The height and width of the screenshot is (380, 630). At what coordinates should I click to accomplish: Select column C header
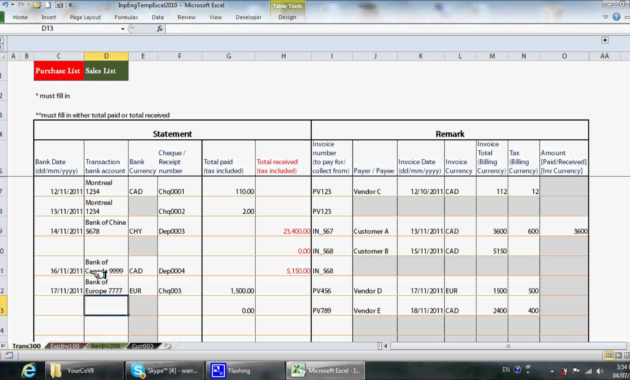(59, 56)
